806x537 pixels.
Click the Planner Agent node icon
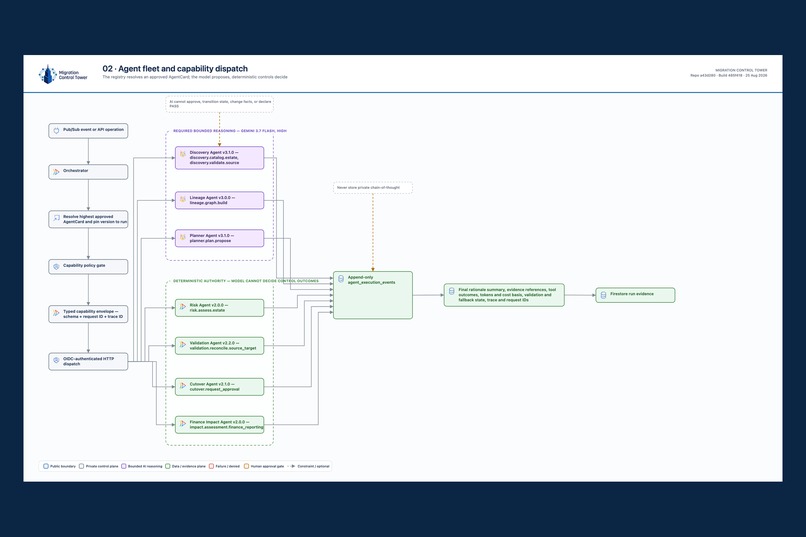tap(182, 237)
